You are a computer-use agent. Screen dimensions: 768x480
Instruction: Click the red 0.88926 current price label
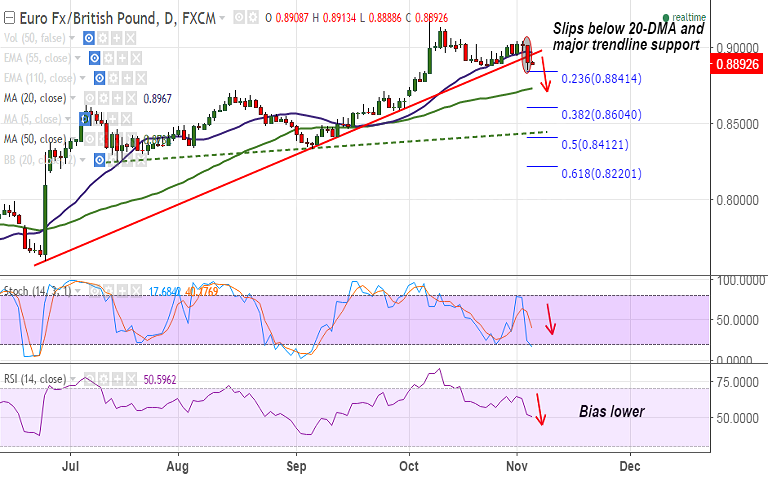pyautogui.click(x=737, y=64)
